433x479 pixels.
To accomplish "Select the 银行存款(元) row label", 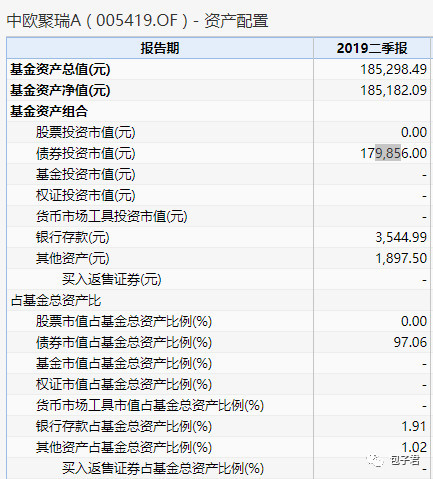I will tap(73, 237).
